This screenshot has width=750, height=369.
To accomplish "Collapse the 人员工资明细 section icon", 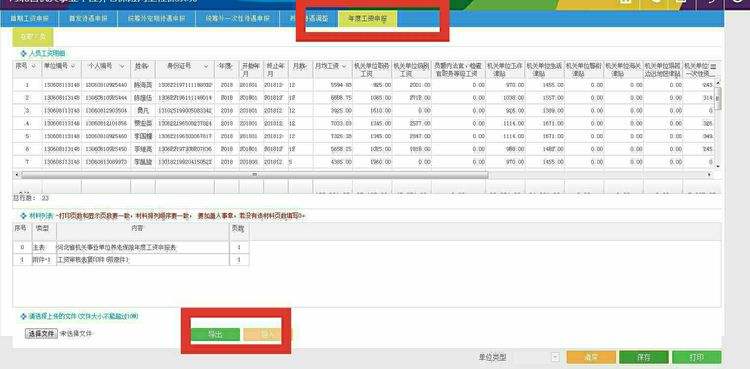I will pos(23,54).
